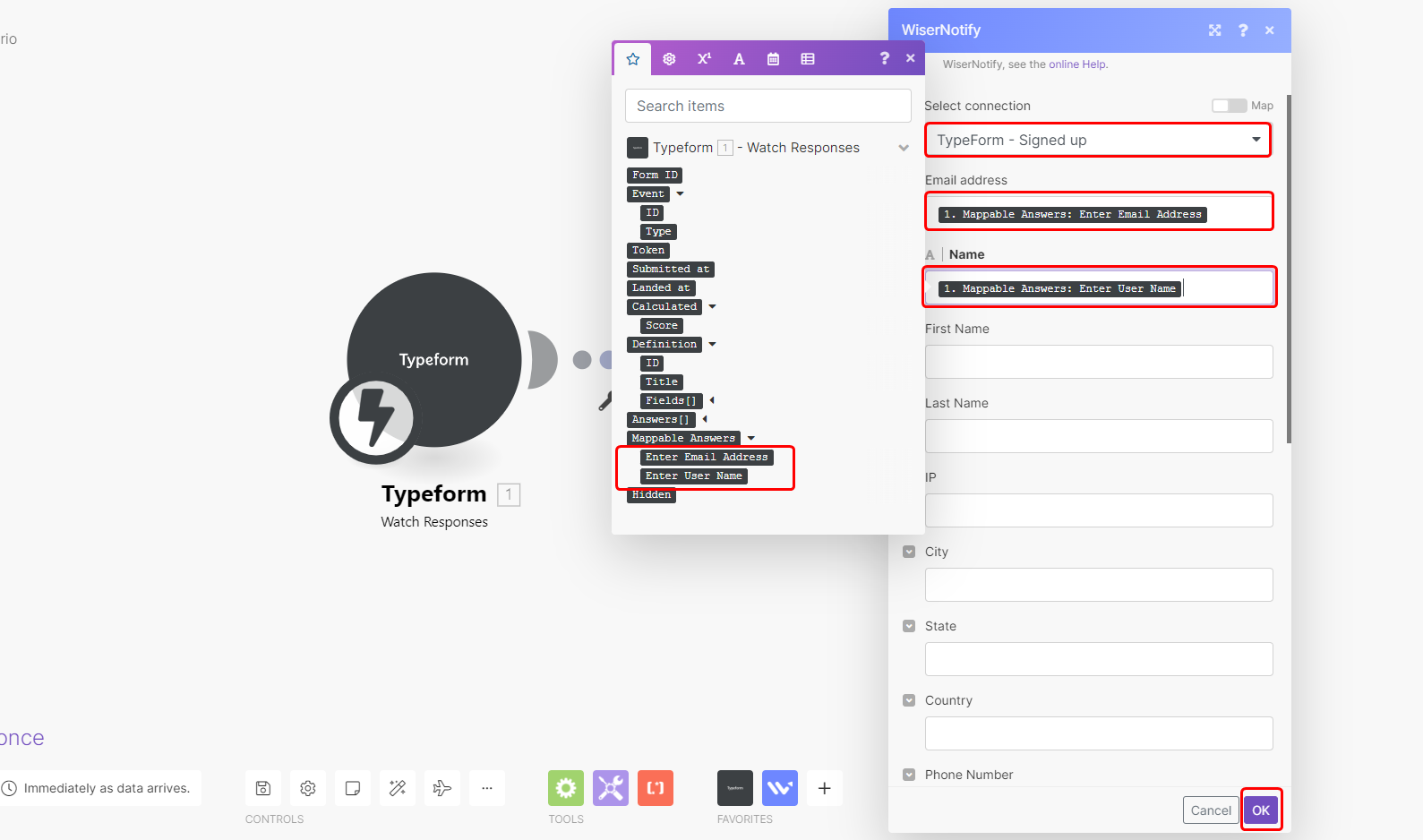Open the online Help link
Screen dimensions: 1423x840
click(x=1077, y=64)
